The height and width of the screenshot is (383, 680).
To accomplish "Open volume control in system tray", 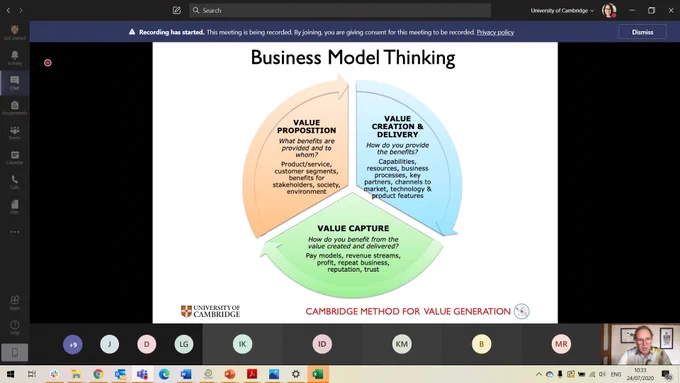I will coord(602,374).
